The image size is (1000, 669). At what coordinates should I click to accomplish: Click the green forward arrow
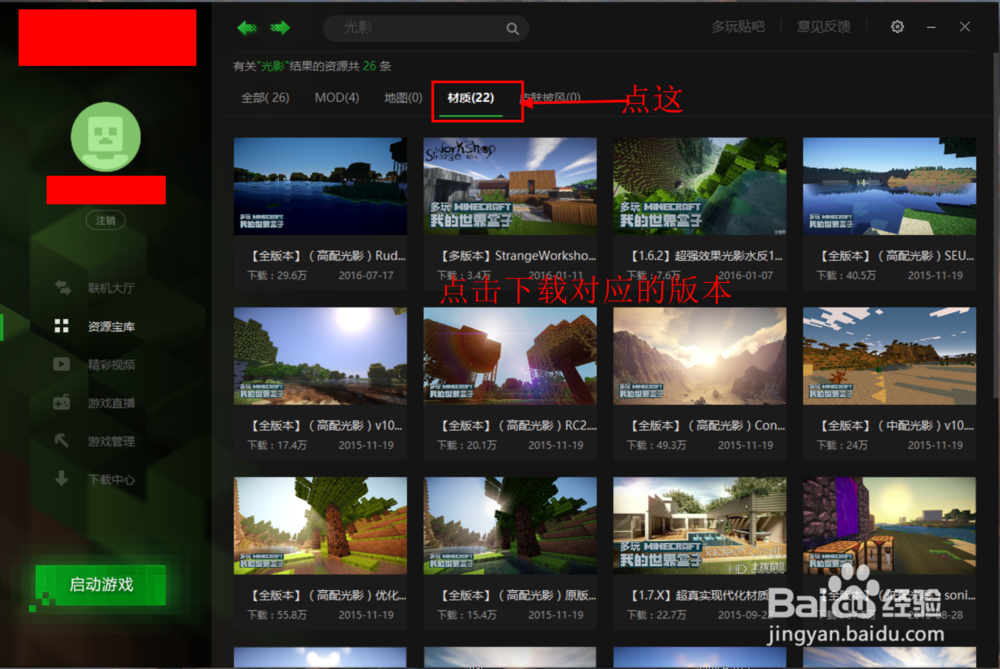tap(280, 27)
